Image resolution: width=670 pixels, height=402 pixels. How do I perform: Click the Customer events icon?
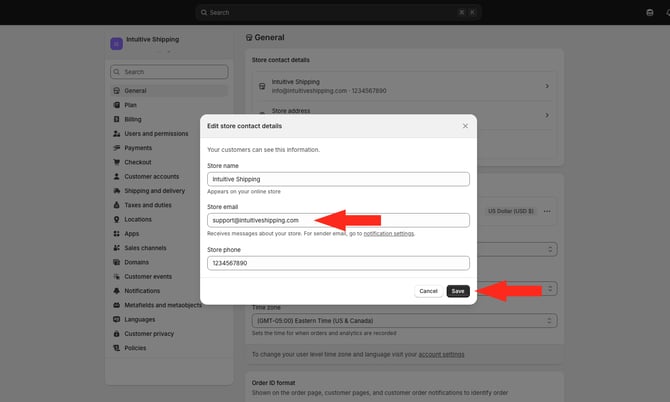click(x=117, y=277)
